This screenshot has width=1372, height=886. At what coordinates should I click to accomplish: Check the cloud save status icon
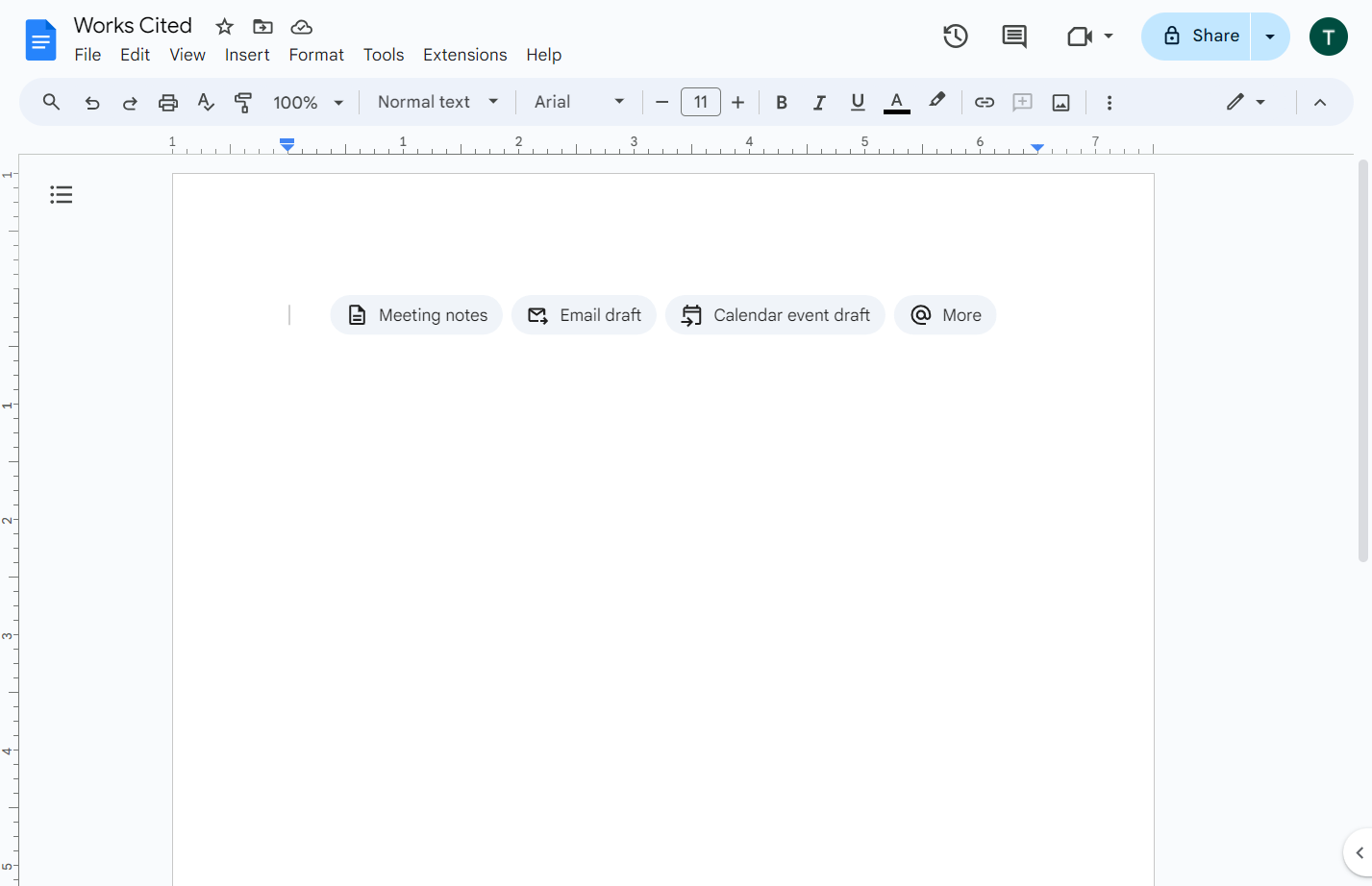[x=302, y=27]
